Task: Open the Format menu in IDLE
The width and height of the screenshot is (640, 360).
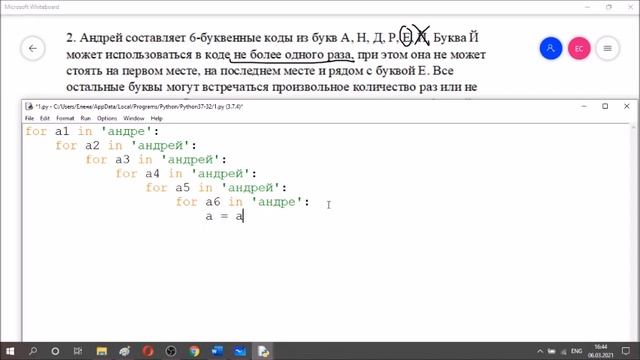Action: [65, 118]
